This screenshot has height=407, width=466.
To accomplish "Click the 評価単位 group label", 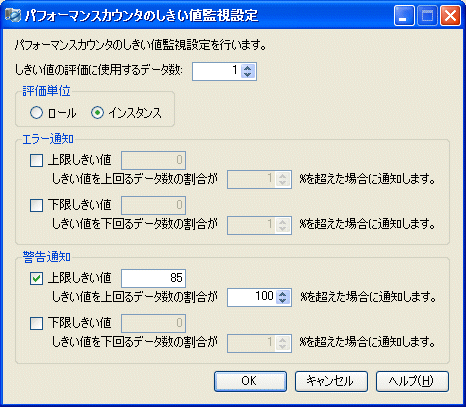I will pyautogui.click(x=46, y=91).
